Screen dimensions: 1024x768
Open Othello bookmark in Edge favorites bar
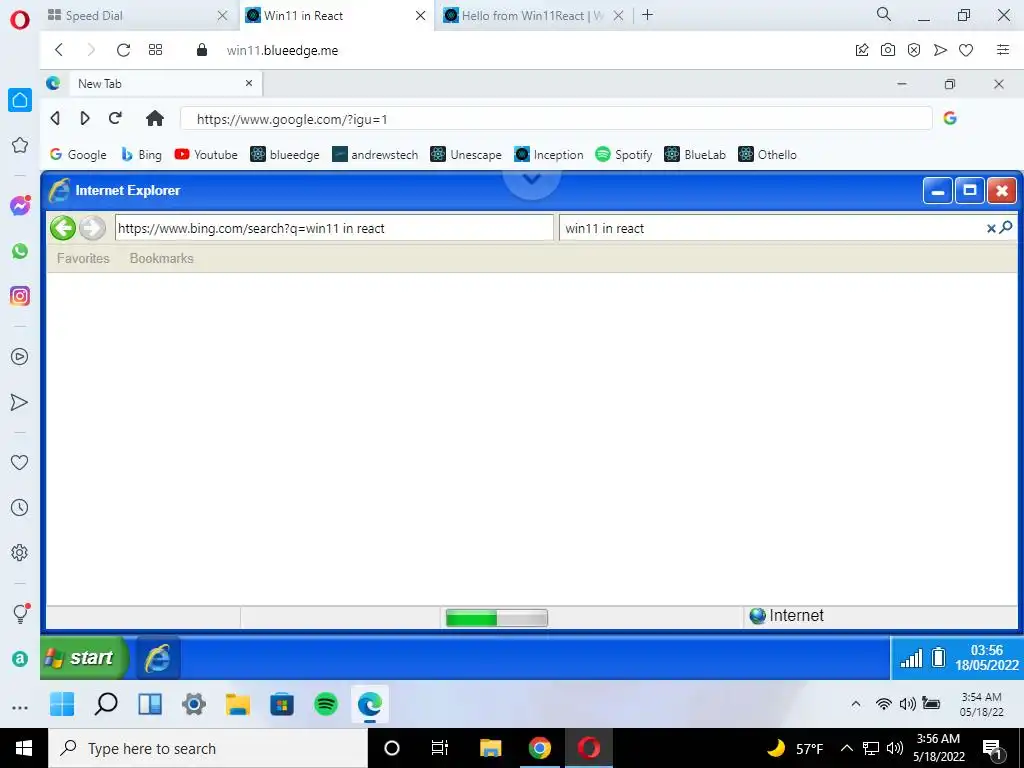767,155
